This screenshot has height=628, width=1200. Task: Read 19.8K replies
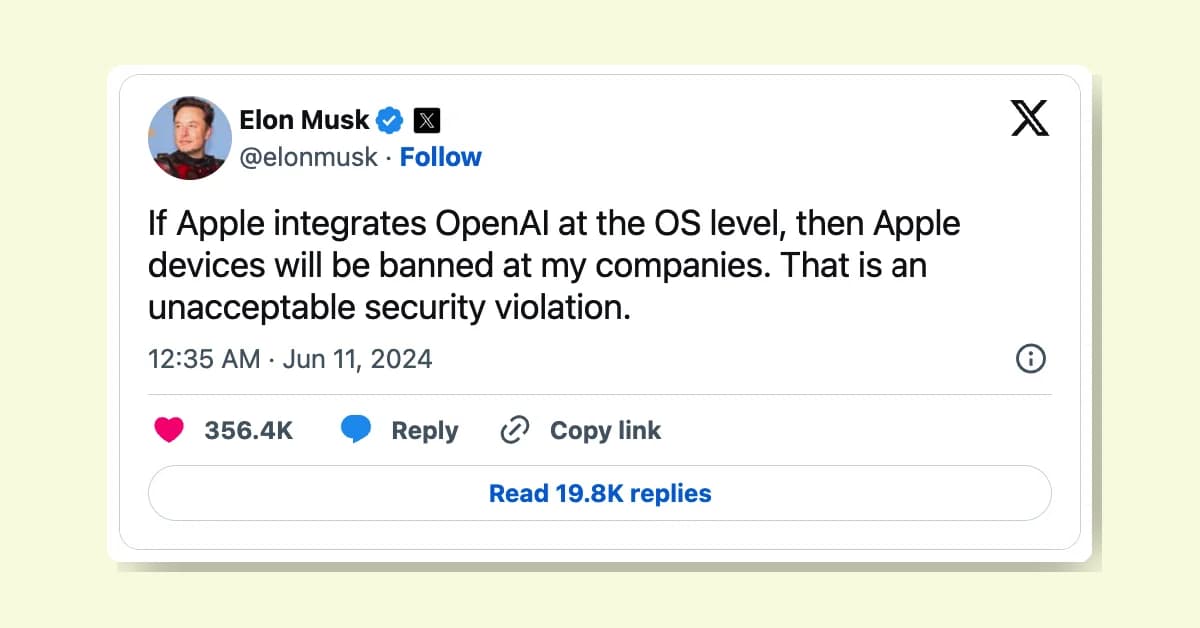click(599, 492)
